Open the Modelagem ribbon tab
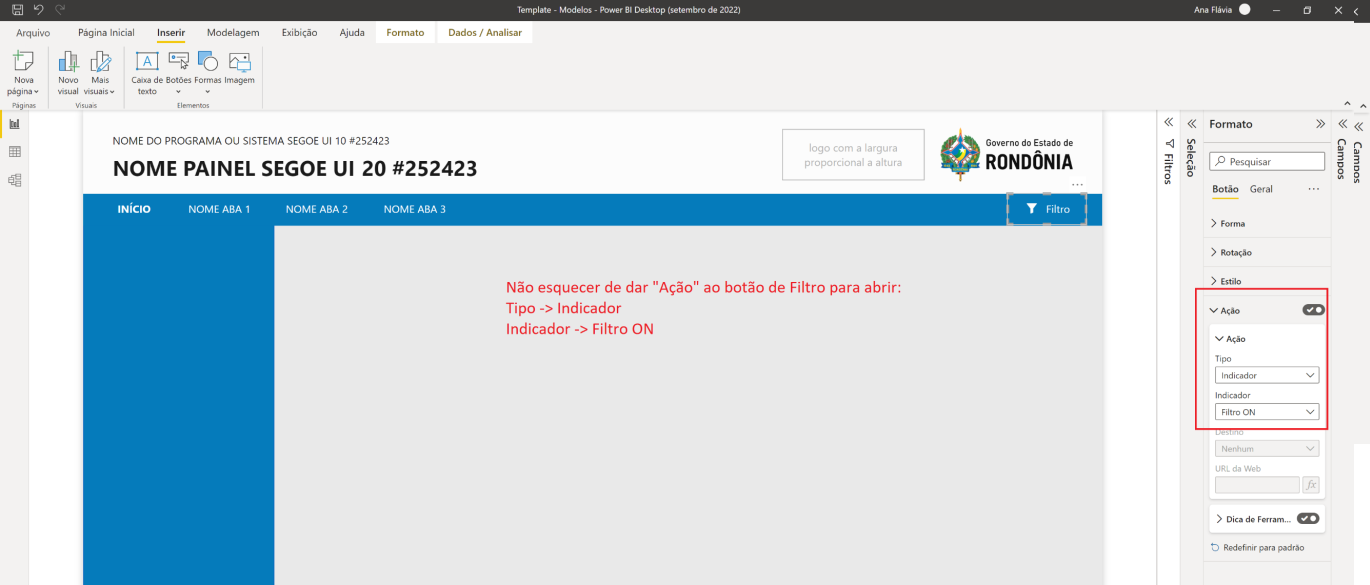Screen dimensions: 1370x585 [233, 32]
